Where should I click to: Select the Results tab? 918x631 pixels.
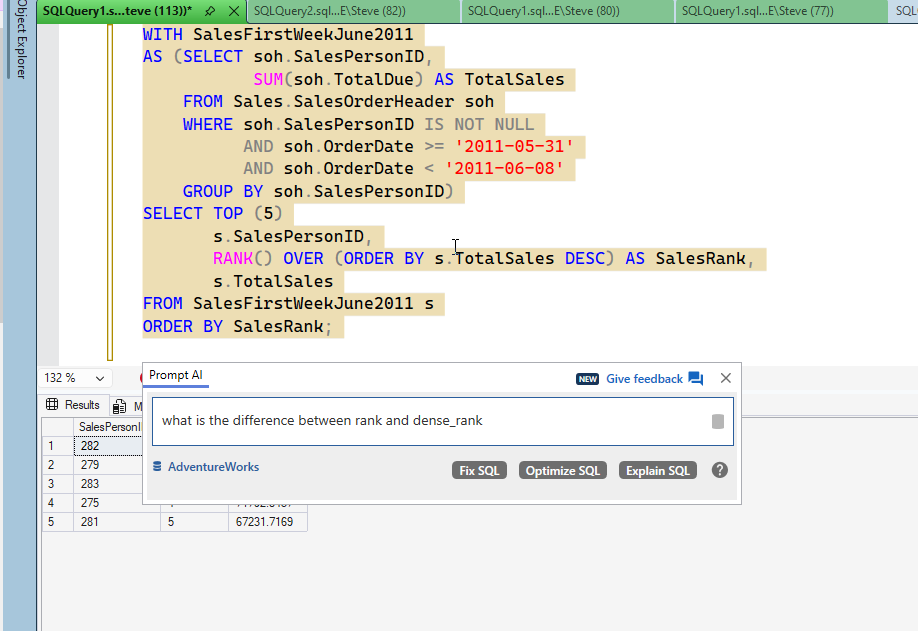tap(74, 405)
